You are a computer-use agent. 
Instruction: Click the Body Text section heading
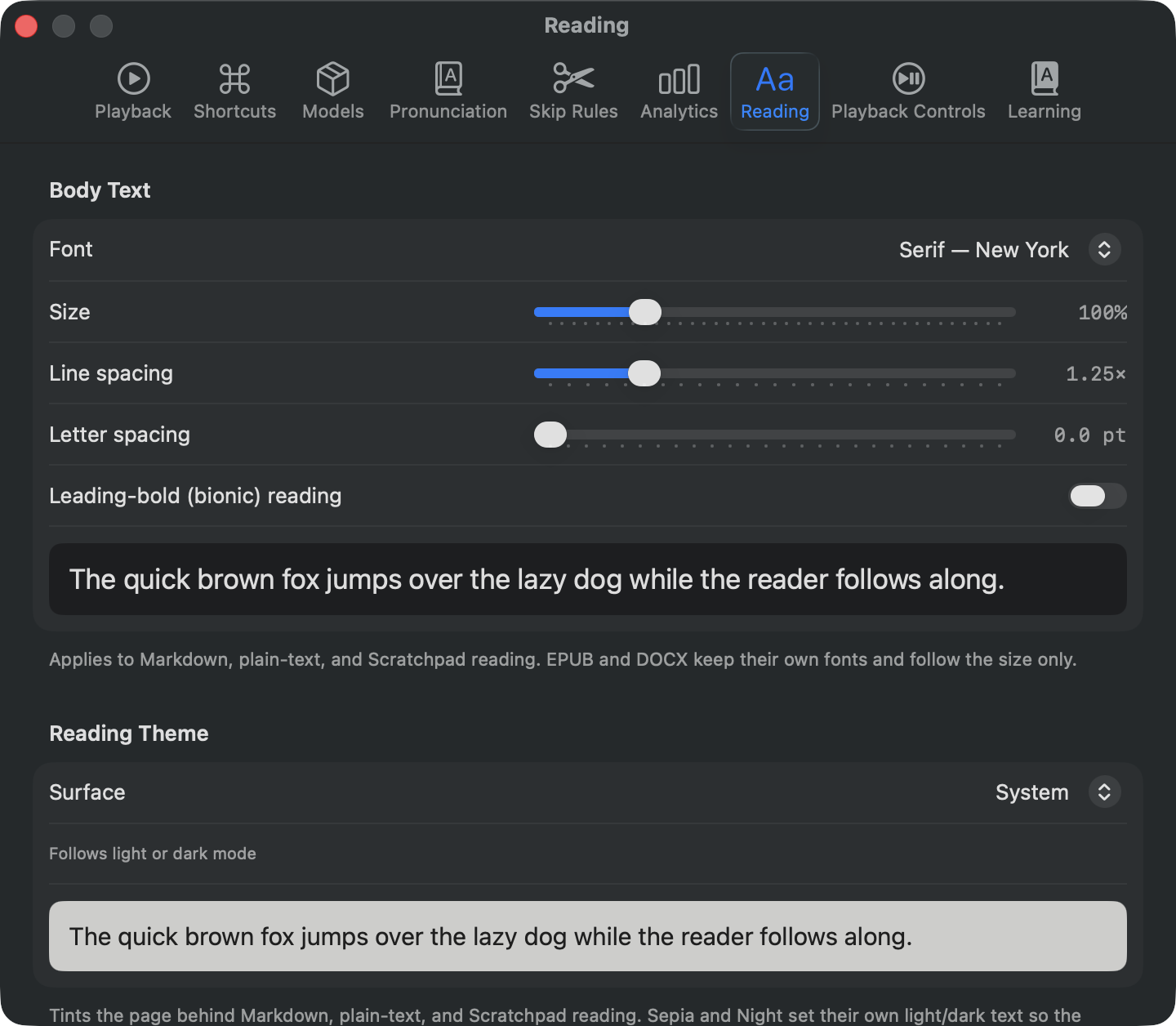[x=100, y=190]
